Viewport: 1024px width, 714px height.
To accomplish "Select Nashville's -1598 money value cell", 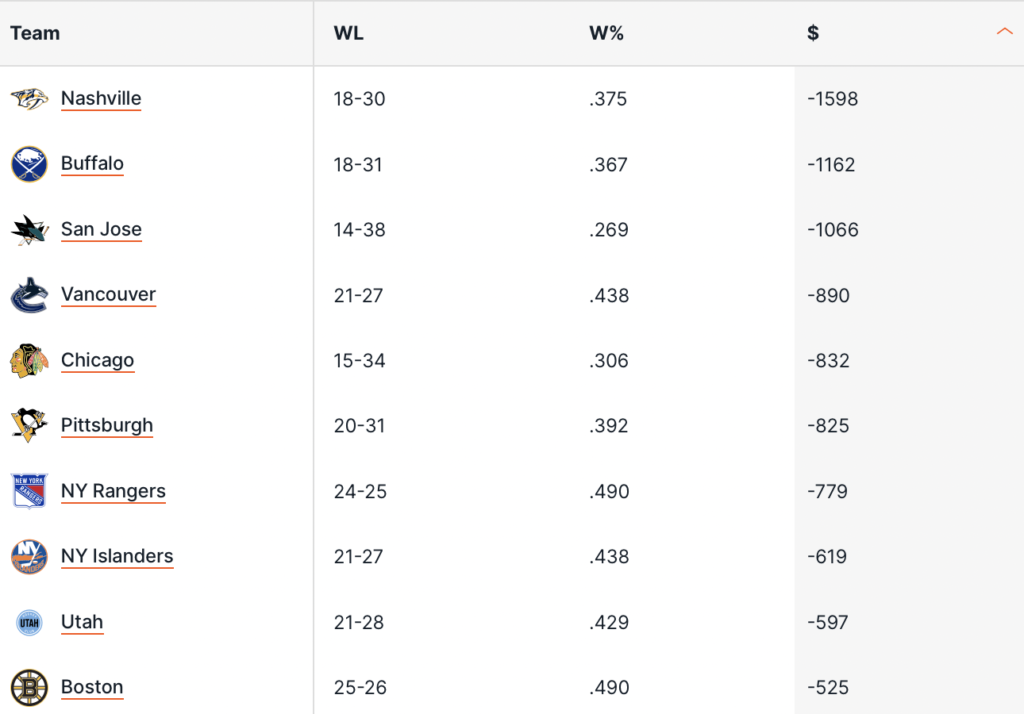I will coord(832,99).
